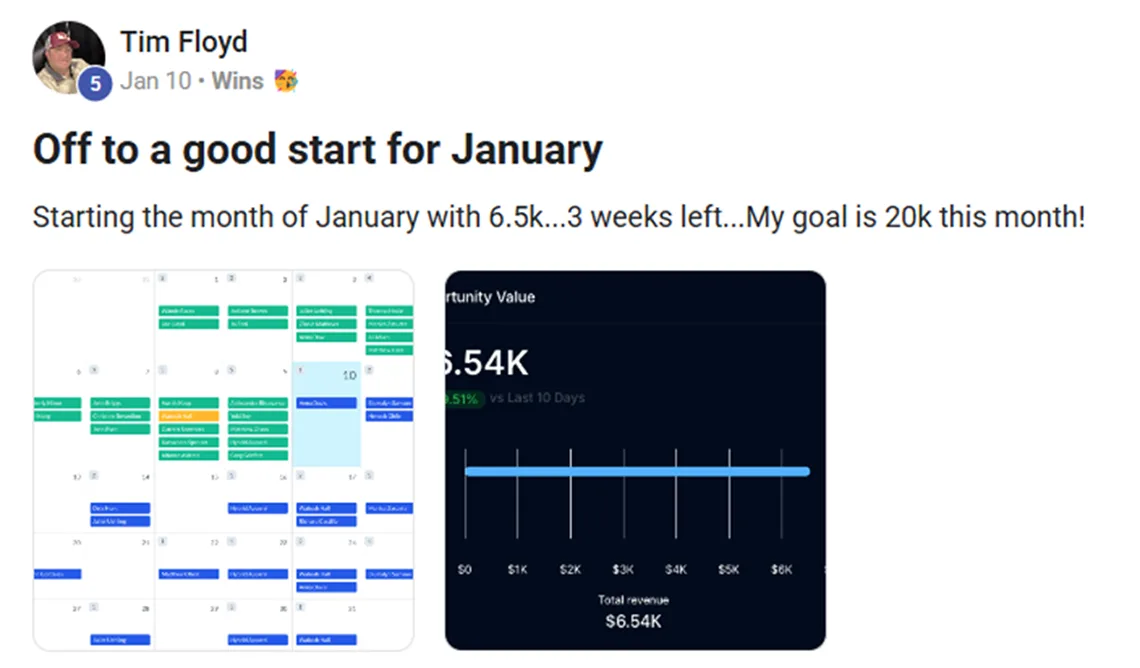Click the Opportunity Value heading

(490, 297)
